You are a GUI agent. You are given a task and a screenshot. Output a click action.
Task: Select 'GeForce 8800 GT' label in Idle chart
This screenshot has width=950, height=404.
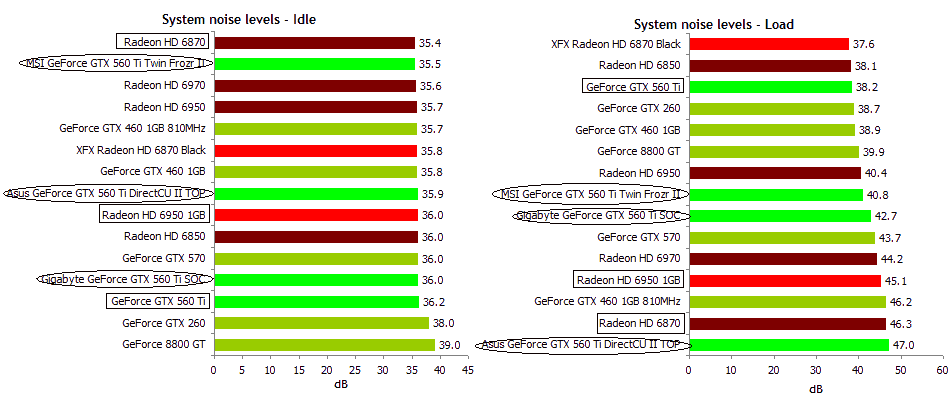click(164, 345)
